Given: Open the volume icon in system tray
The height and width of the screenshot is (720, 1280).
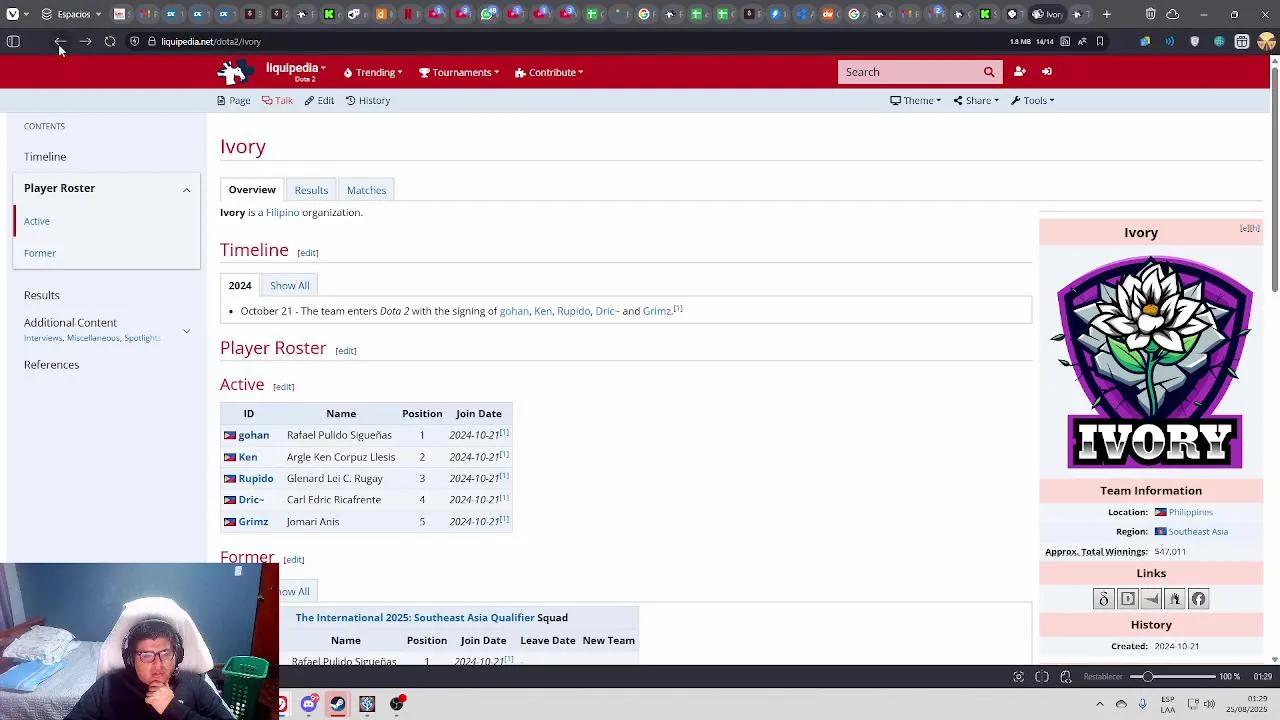Looking at the screenshot, I should pos(1209,704).
